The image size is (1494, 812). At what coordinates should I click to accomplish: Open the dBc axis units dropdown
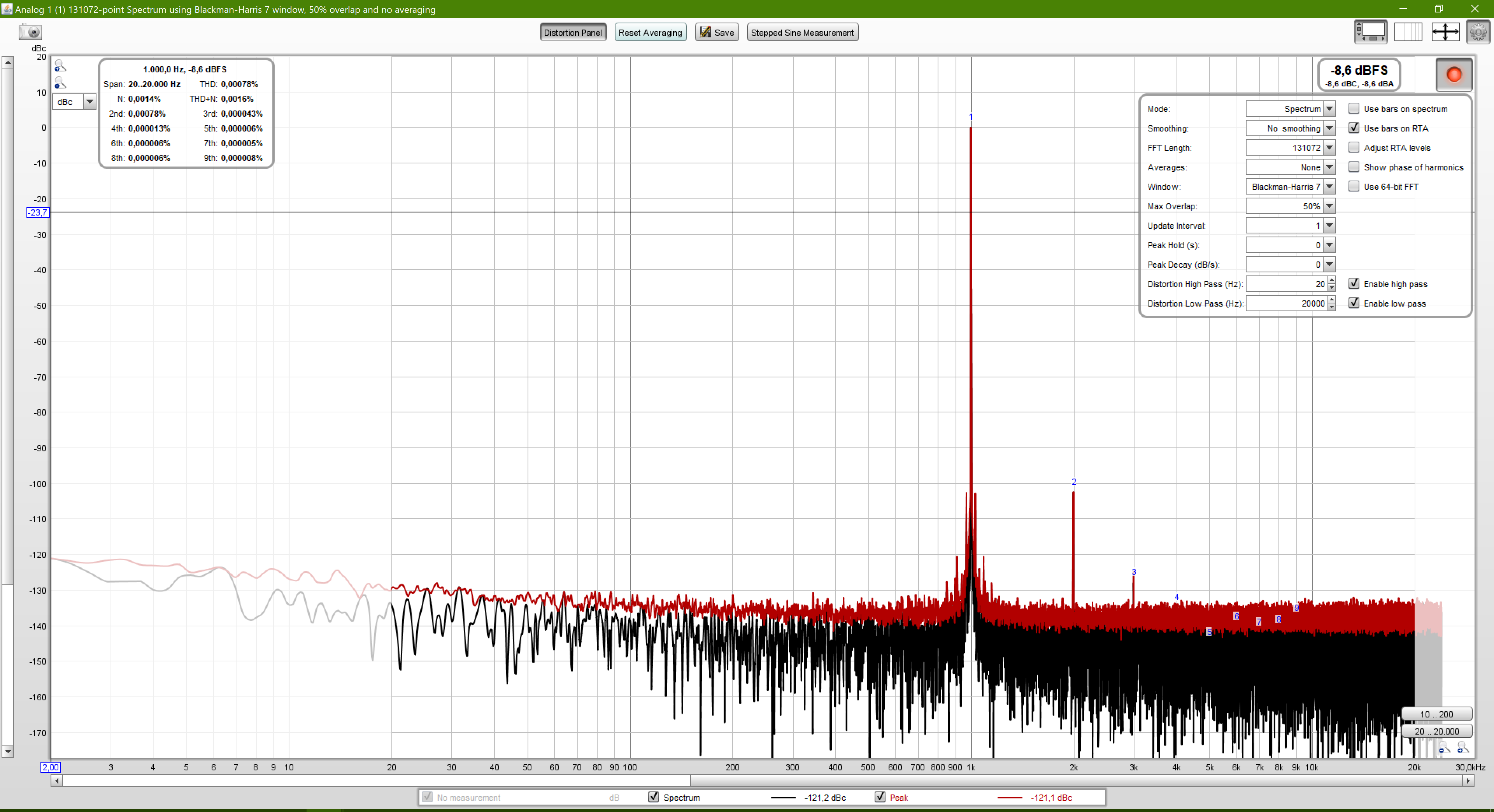pos(89,102)
